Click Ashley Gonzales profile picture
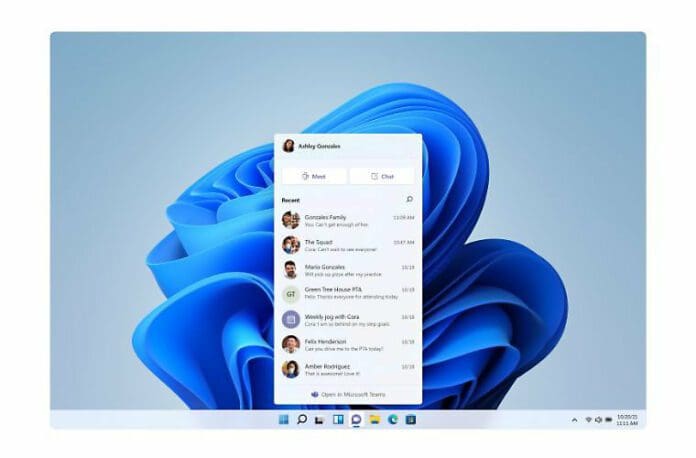Screen dimensions: 696x458 tap(288, 146)
